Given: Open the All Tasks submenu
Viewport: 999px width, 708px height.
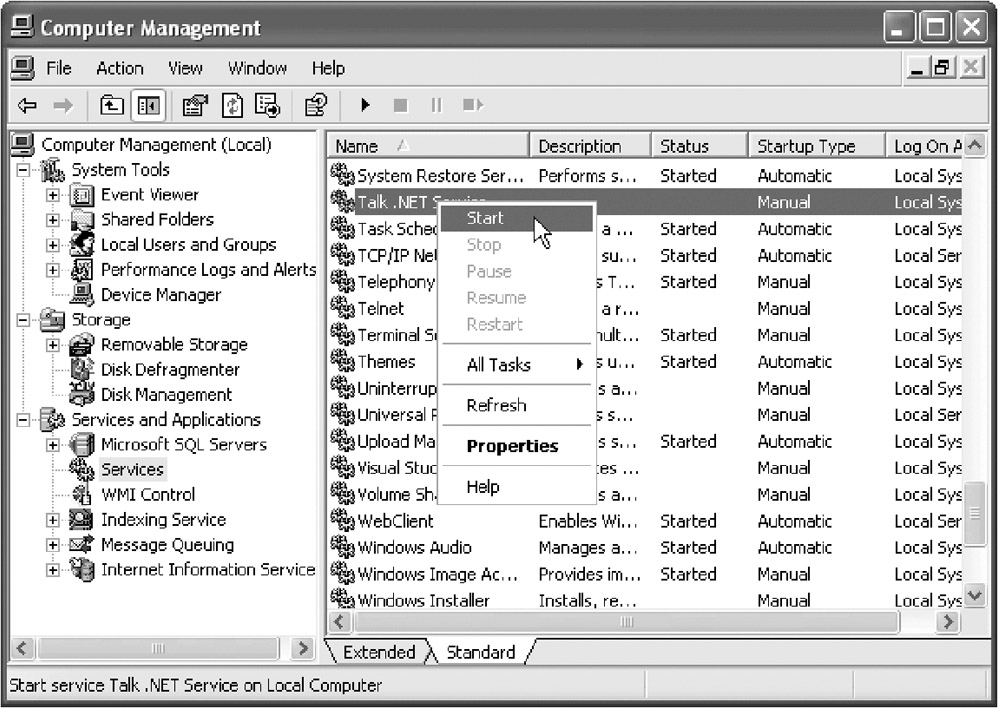Looking at the screenshot, I should 499,365.
